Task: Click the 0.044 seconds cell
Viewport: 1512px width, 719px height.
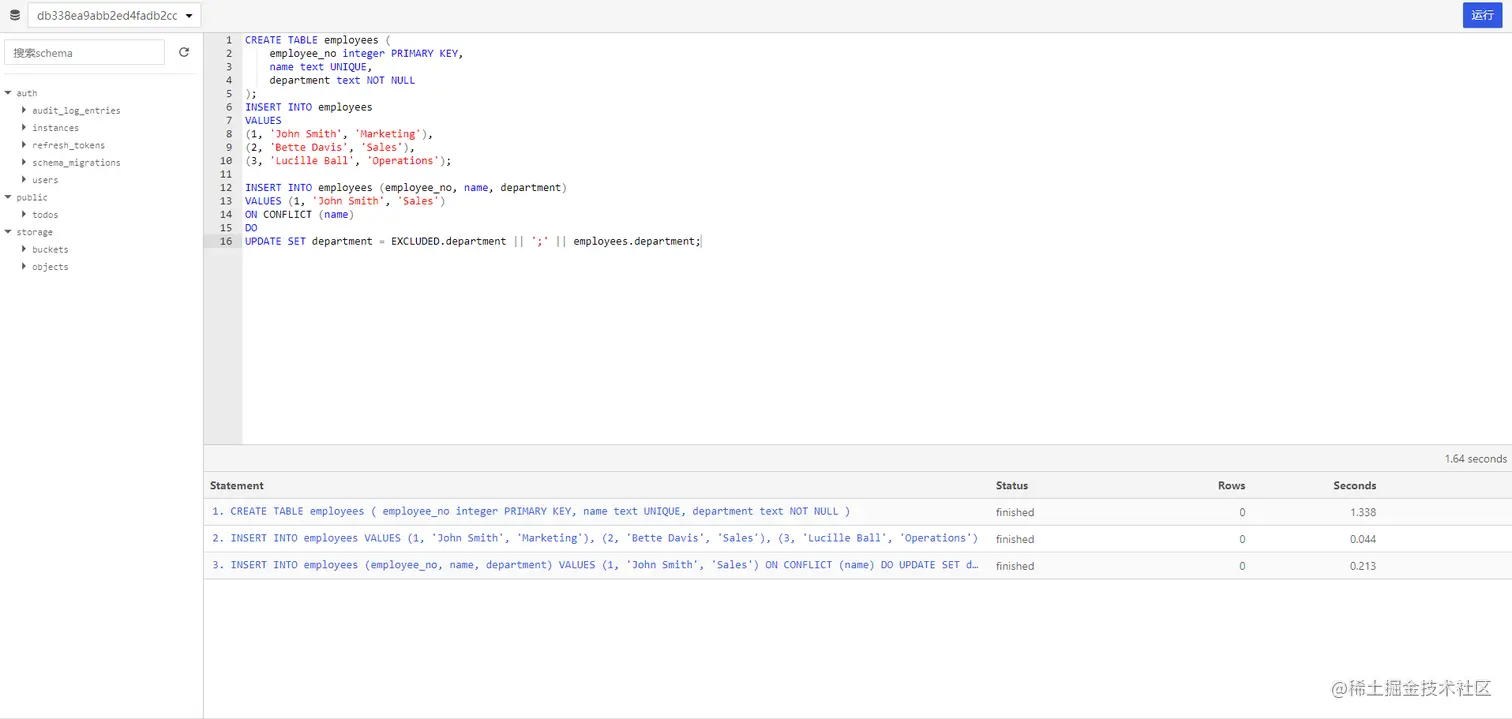Action: click(1362, 539)
